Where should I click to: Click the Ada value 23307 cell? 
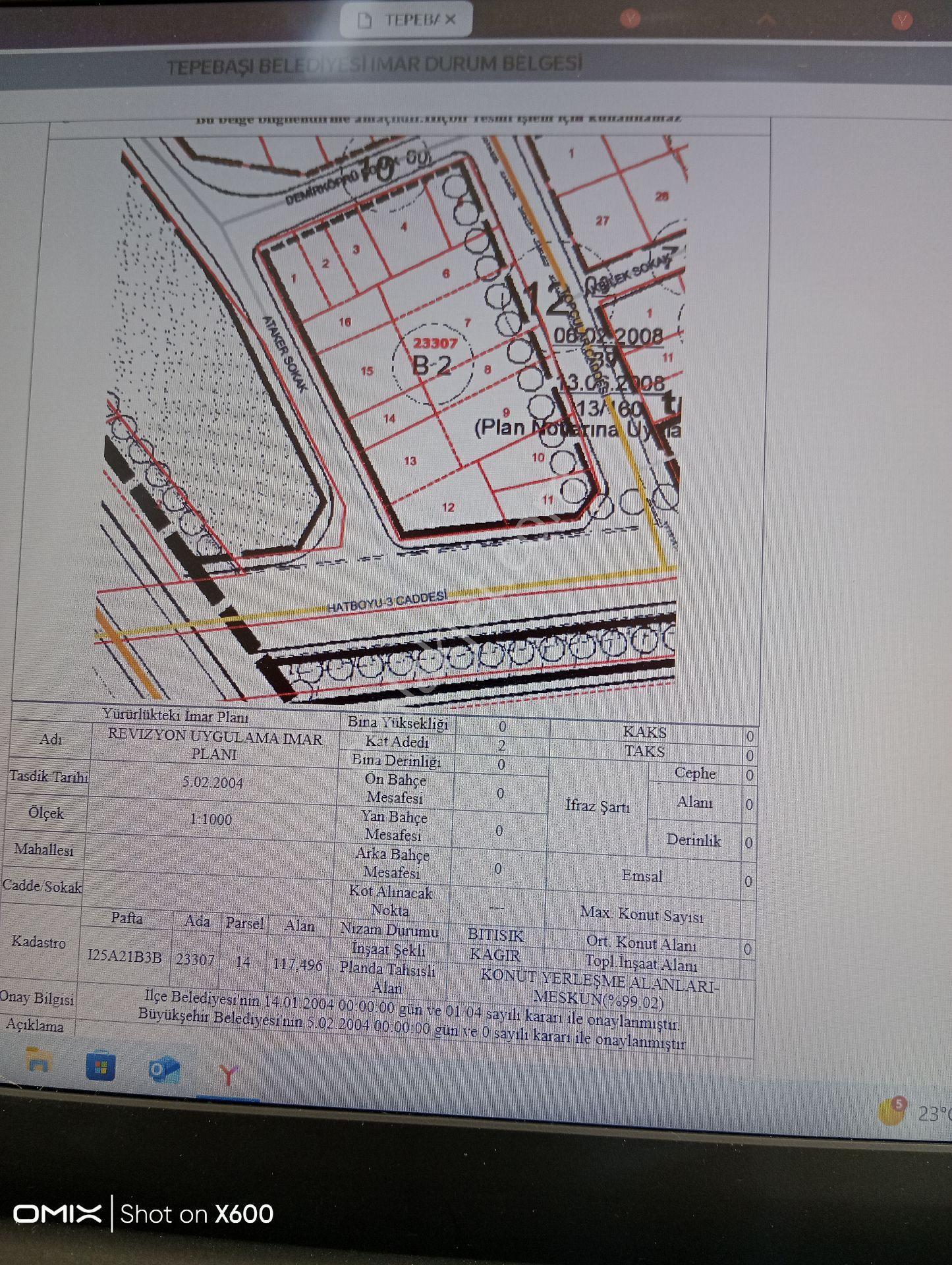(x=196, y=959)
